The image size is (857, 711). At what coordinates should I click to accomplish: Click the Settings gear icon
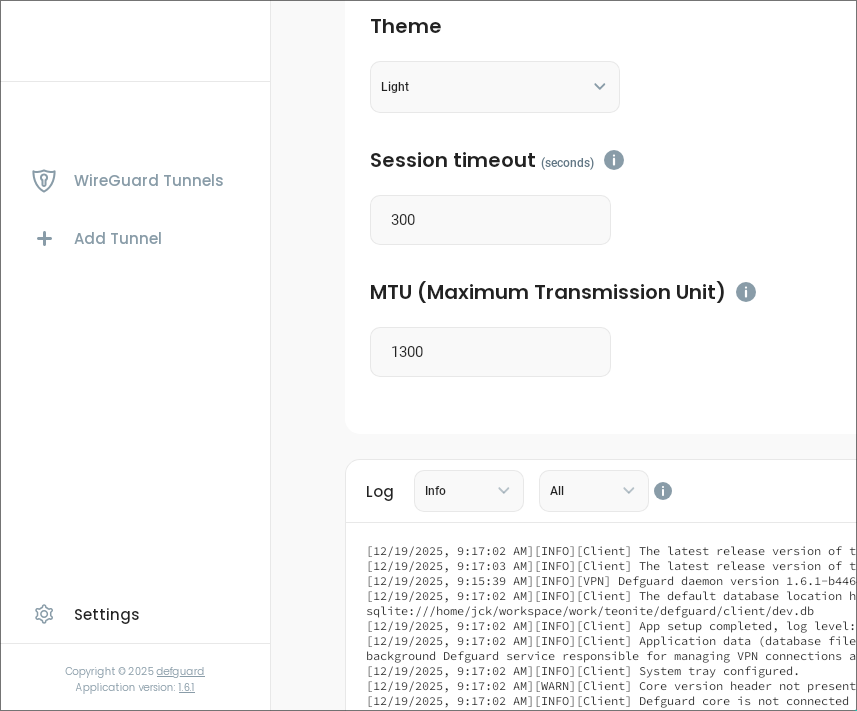44,615
